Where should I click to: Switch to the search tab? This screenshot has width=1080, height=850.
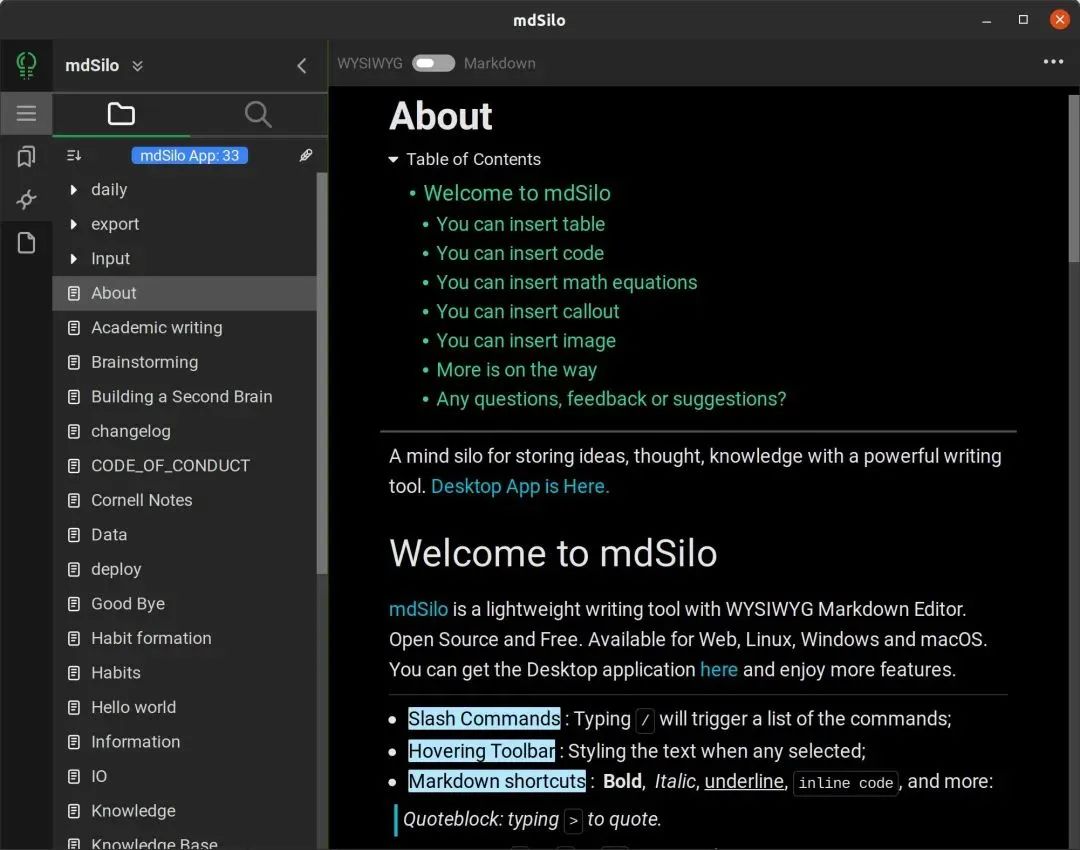[x=258, y=114]
